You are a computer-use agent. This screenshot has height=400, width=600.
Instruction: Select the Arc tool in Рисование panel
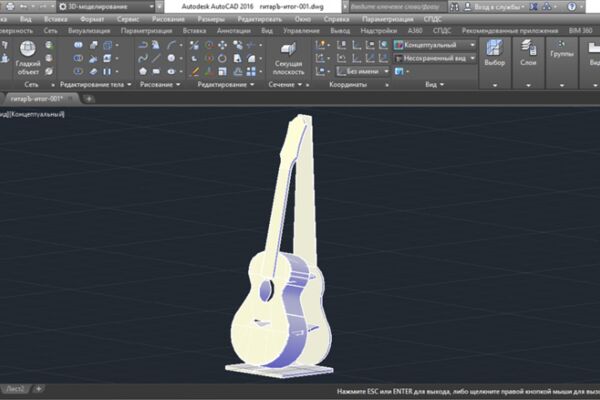click(171, 45)
